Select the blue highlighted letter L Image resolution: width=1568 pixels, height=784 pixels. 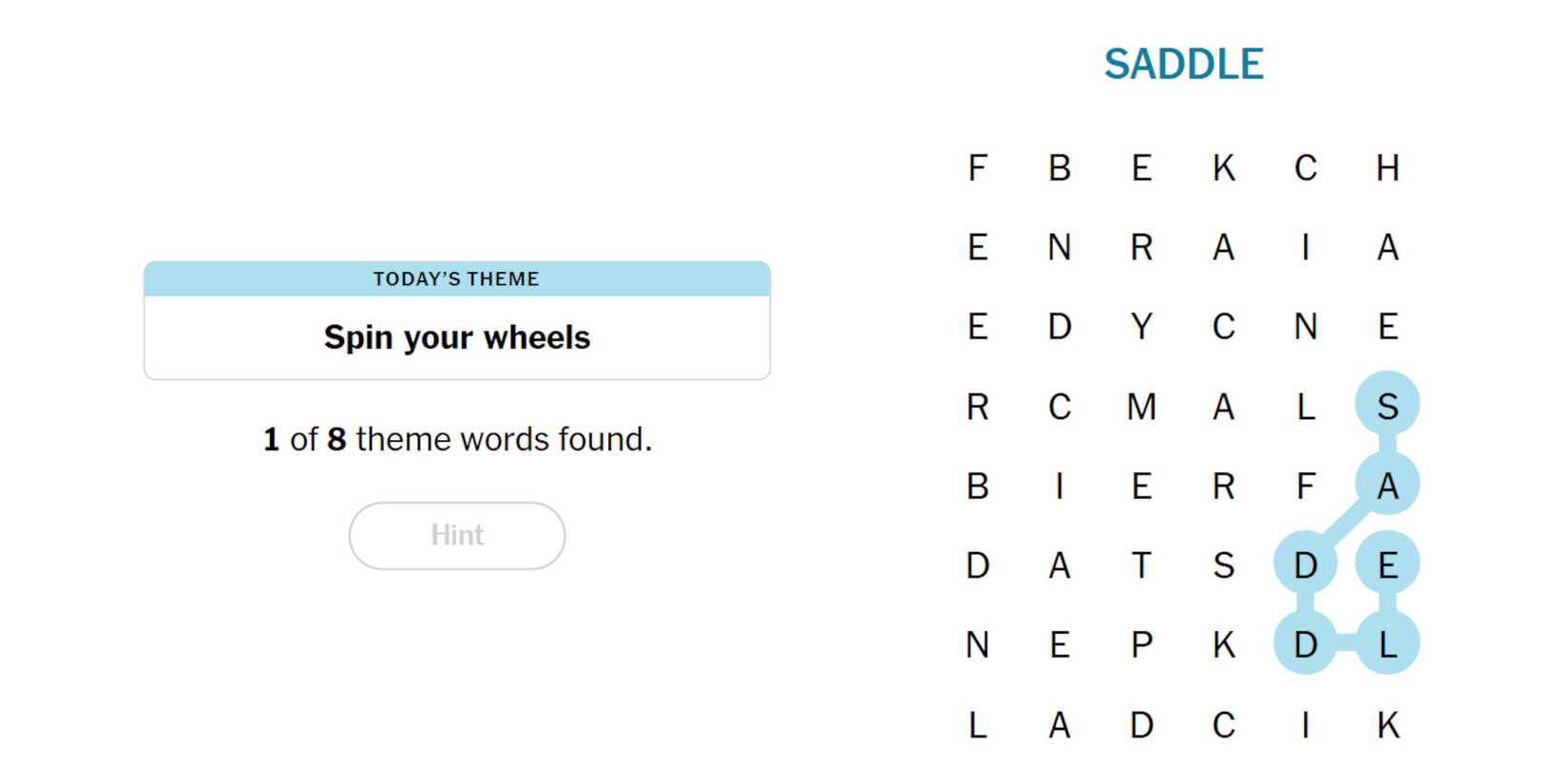pyautogui.click(x=1387, y=645)
